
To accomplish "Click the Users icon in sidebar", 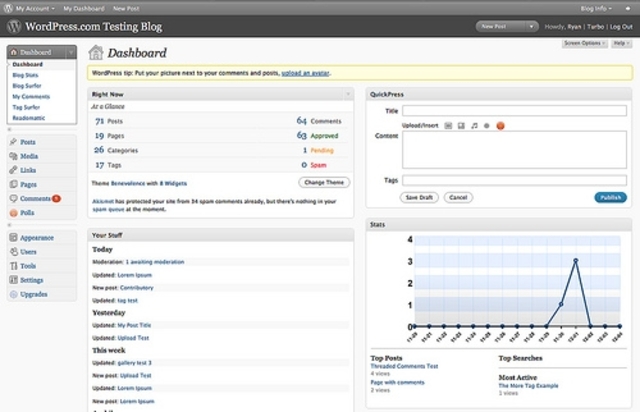I will (13, 252).
